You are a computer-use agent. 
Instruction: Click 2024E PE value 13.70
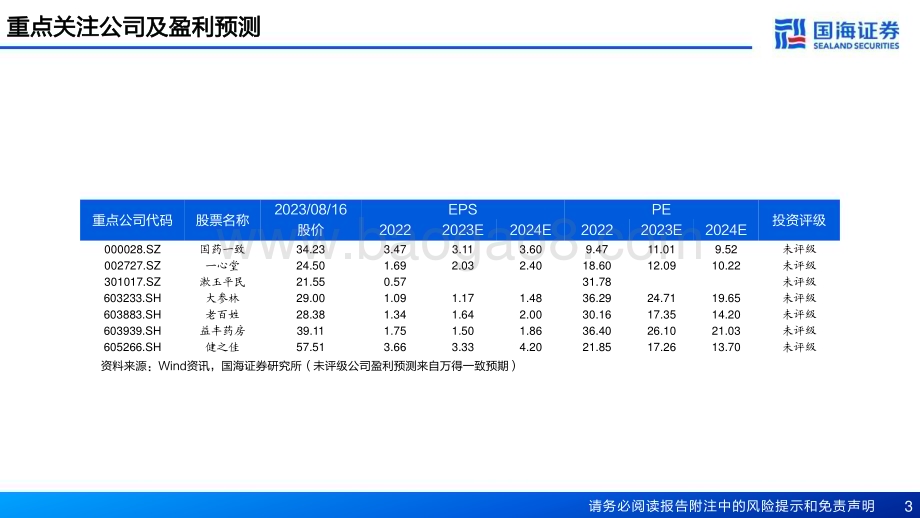click(726, 347)
